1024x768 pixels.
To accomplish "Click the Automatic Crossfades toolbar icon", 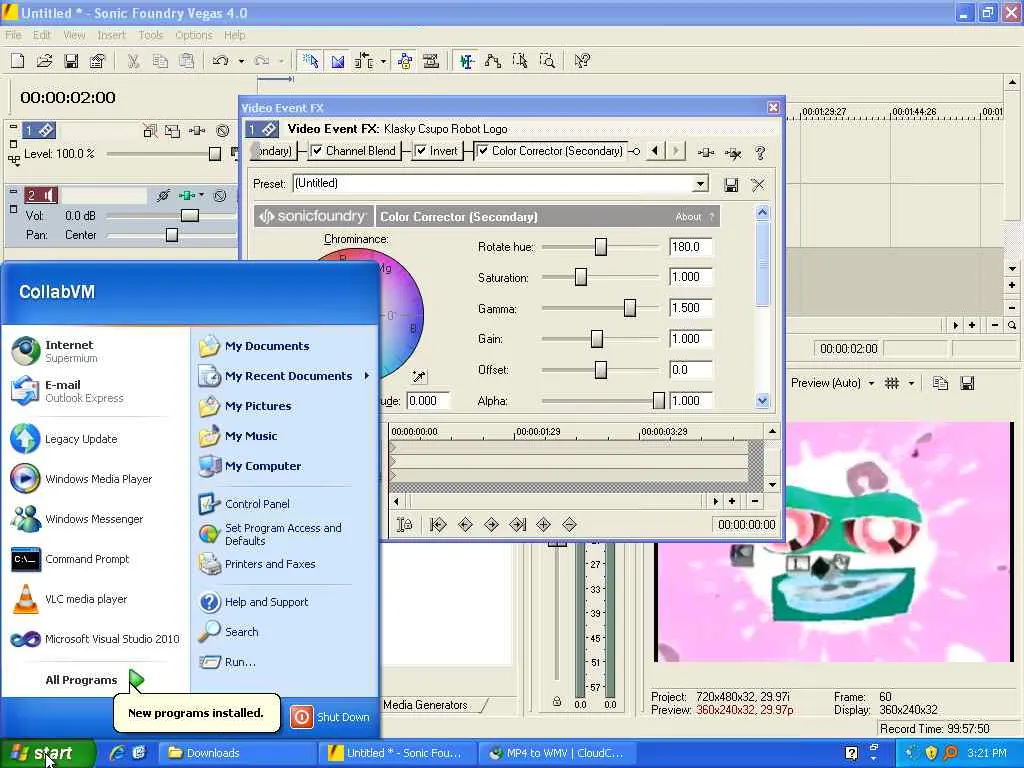I will coord(338,61).
